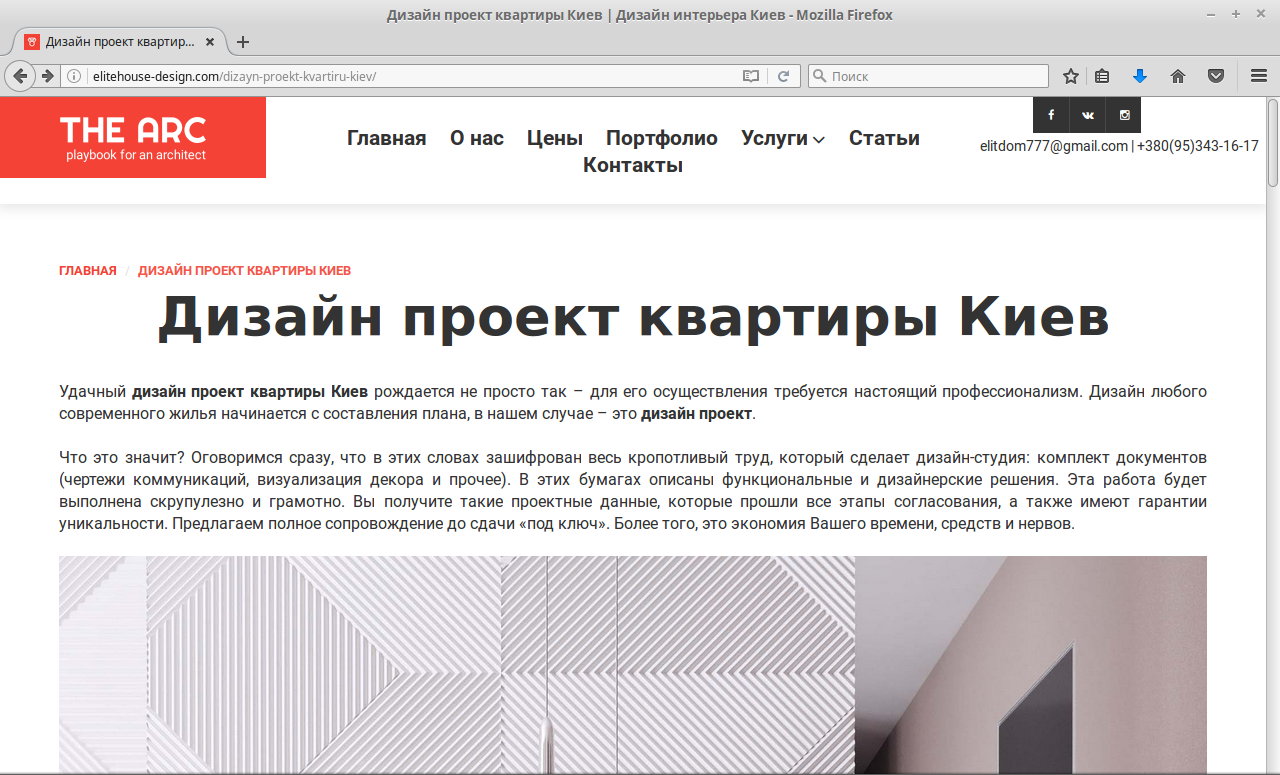
Task: Open the Главная menu item
Action: (387, 138)
